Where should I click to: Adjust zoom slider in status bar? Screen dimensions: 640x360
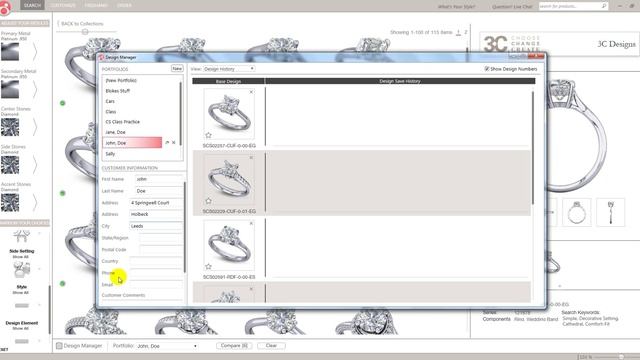coord(621,357)
